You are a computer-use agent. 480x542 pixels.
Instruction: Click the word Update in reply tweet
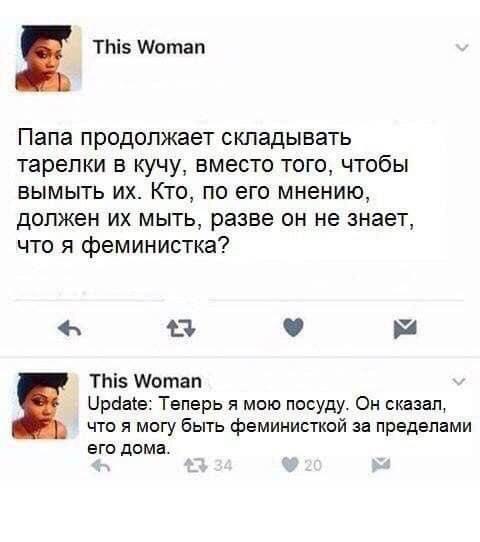119,404
